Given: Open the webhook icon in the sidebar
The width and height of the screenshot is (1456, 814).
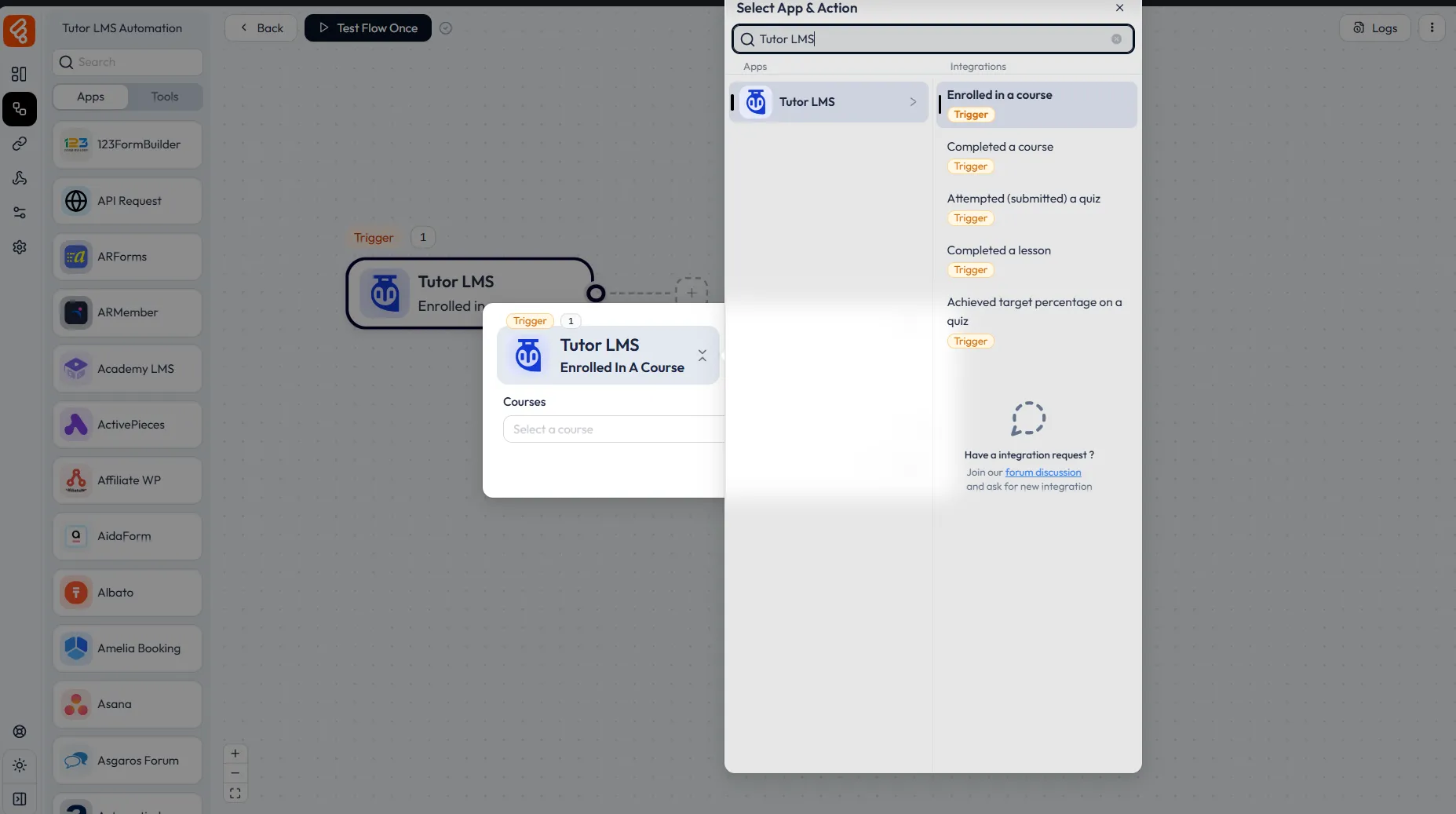Looking at the screenshot, I should click(x=20, y=178).
